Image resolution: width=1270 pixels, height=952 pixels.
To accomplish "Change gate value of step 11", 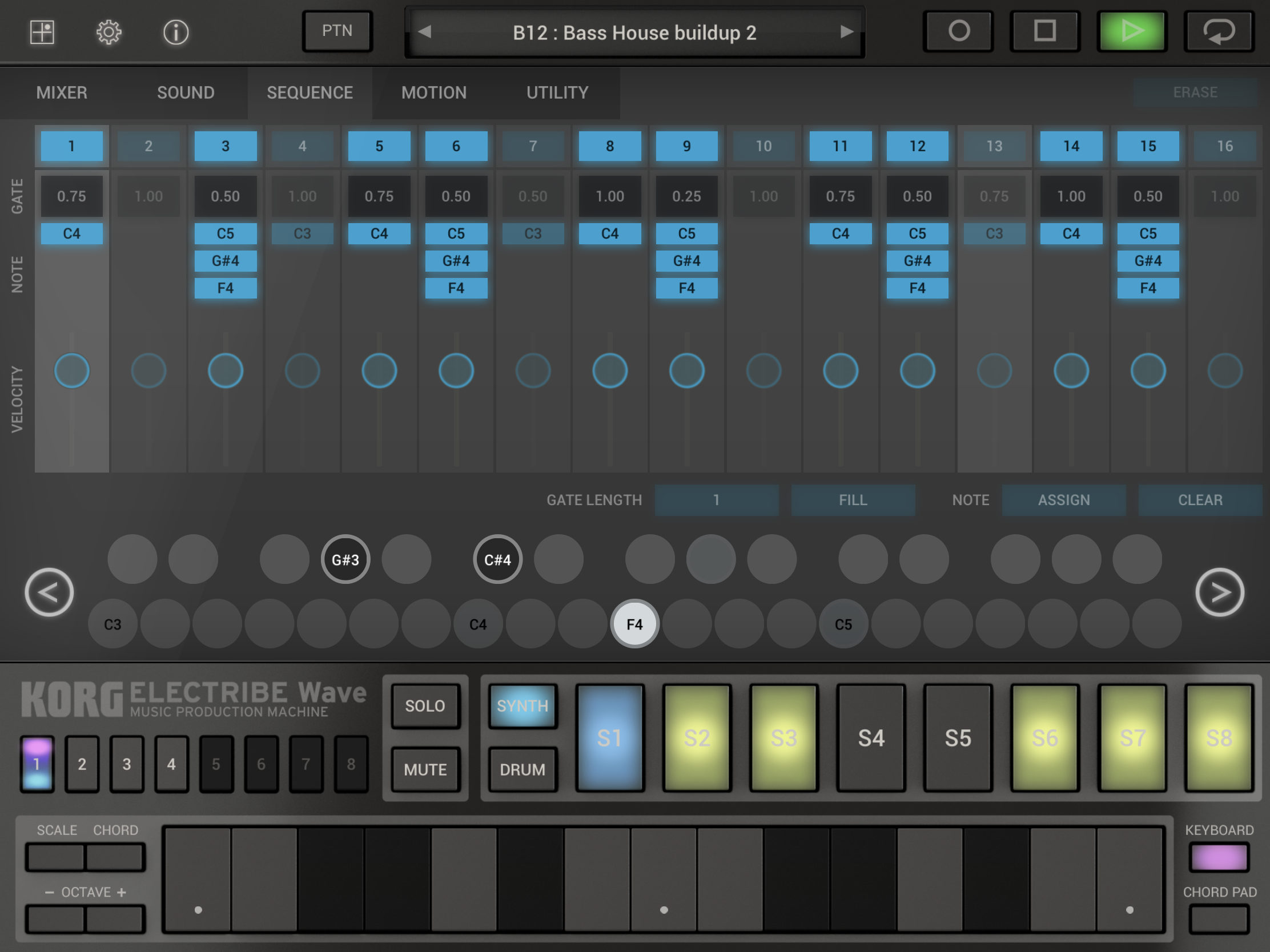I will 841,196.
